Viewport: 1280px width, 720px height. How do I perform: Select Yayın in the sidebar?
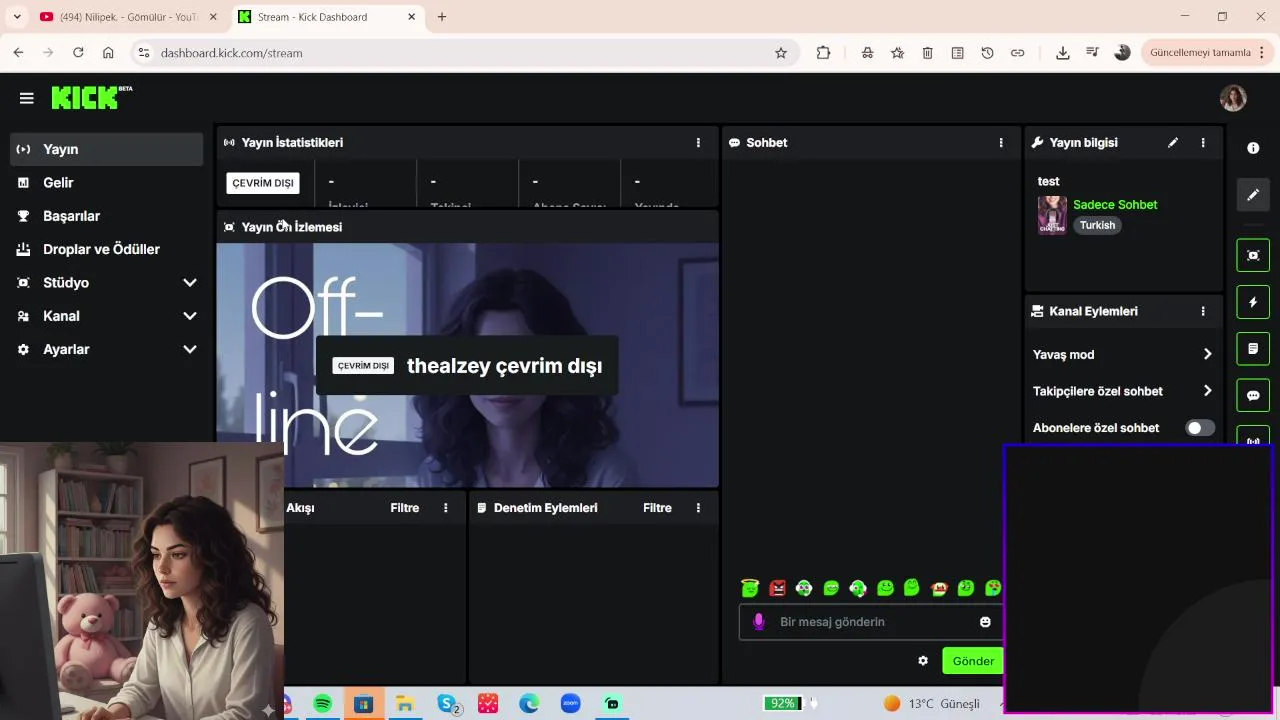tap(107, 149)
